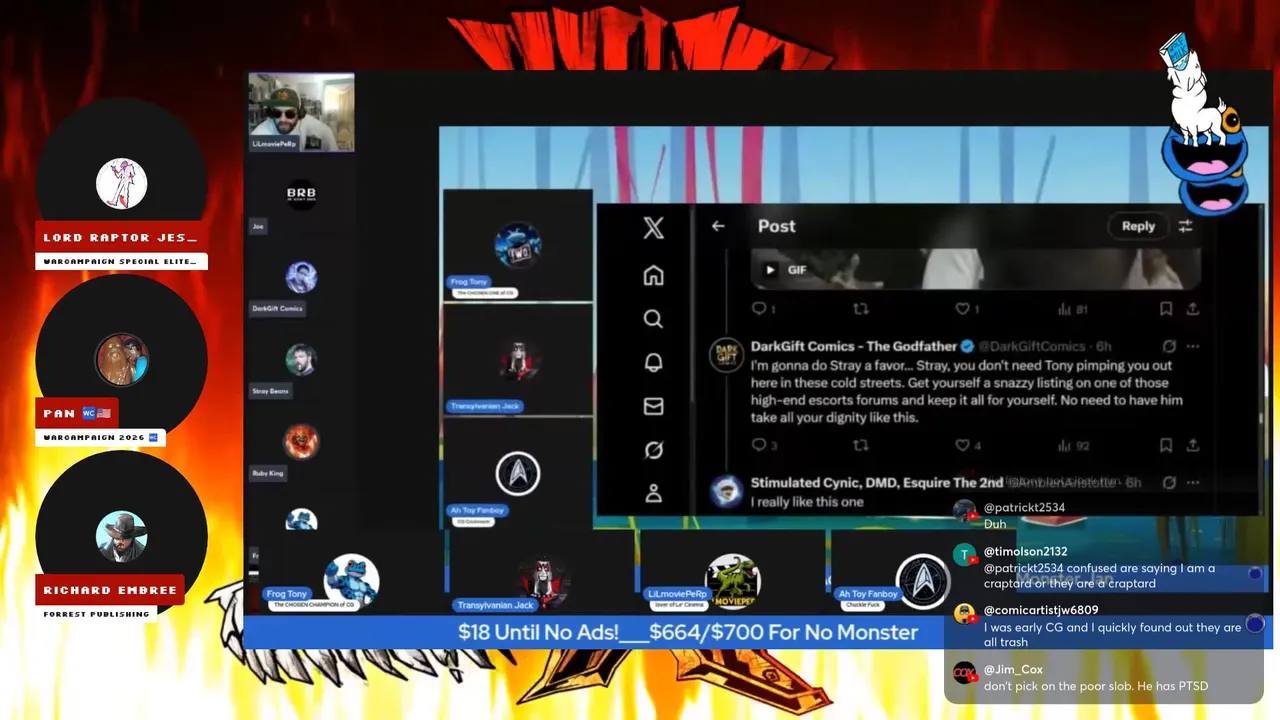The width and height of the screenshot is (1280, 720).
Task: Click the Richard Embree cowboy avatar
Action: point(122,536)
